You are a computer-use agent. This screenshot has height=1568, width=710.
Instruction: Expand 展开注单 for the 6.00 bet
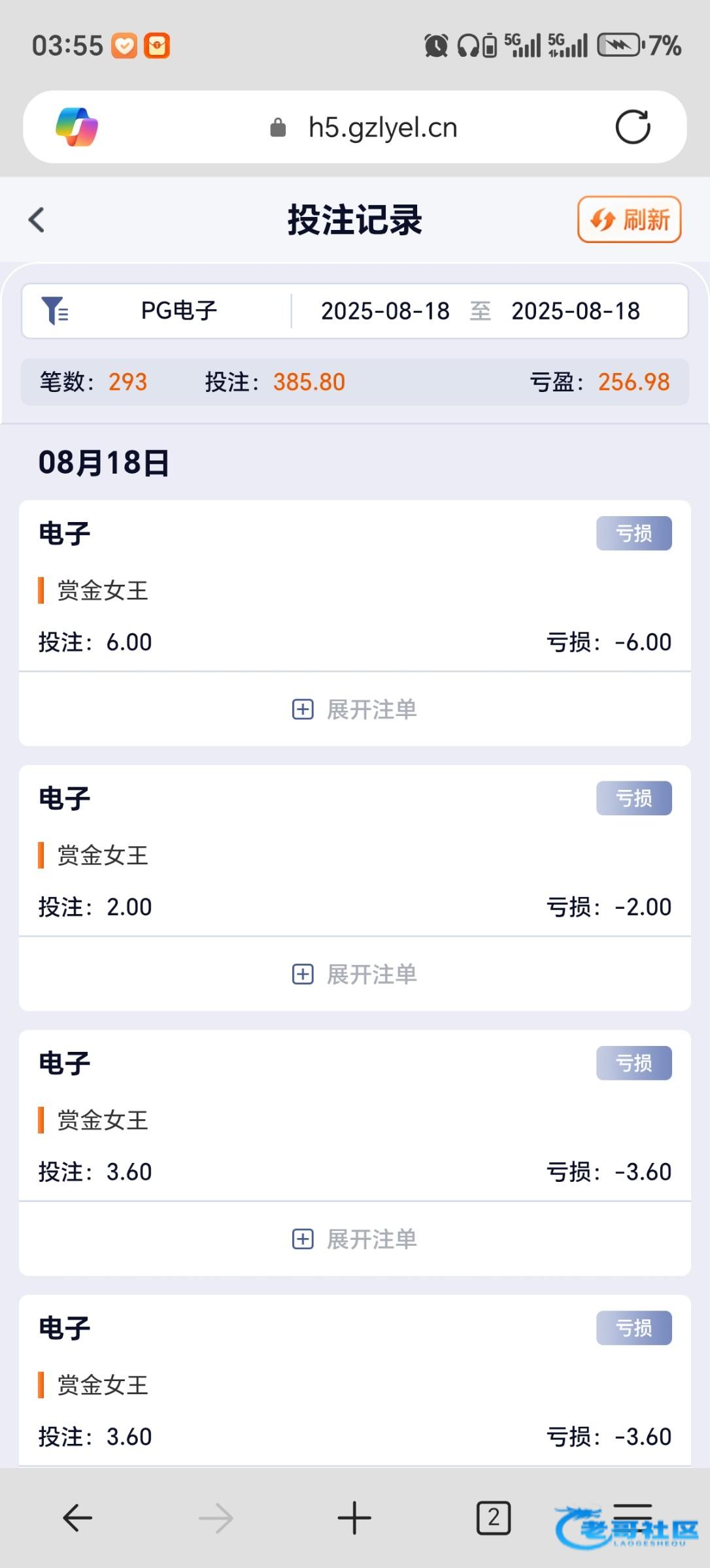355,710
